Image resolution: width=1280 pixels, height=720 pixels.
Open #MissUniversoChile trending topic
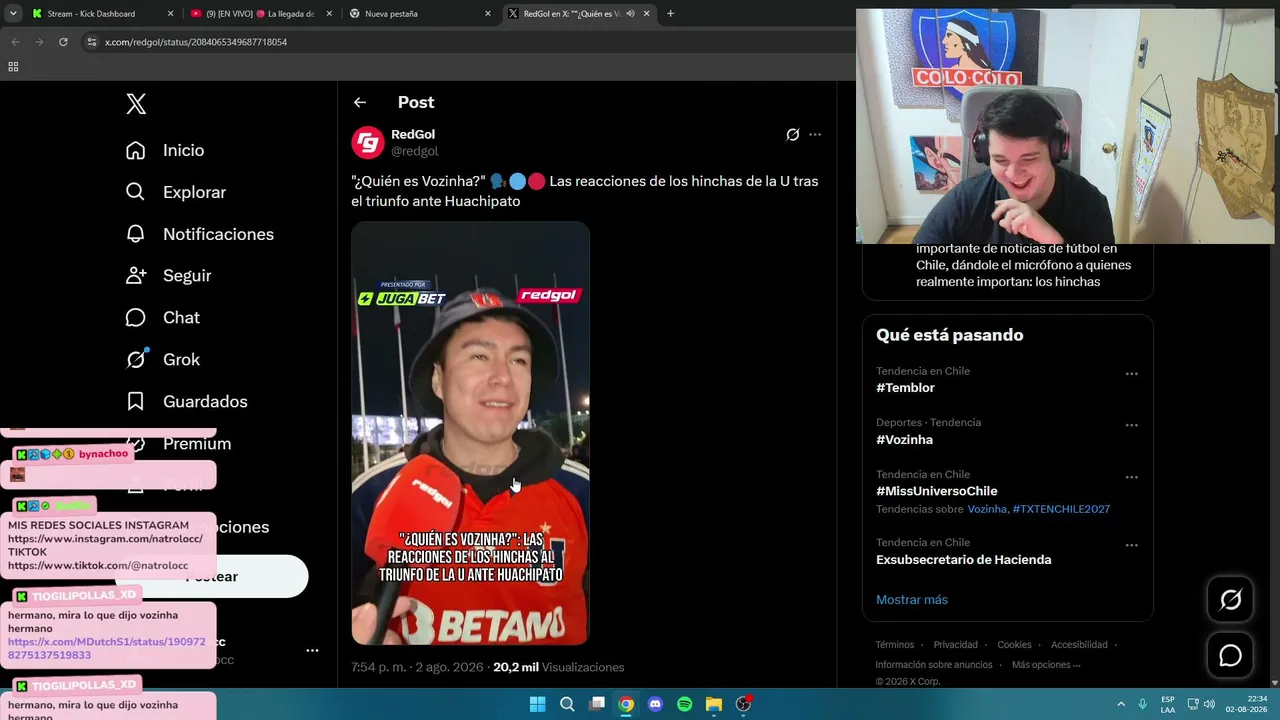(x=937, y=492)
